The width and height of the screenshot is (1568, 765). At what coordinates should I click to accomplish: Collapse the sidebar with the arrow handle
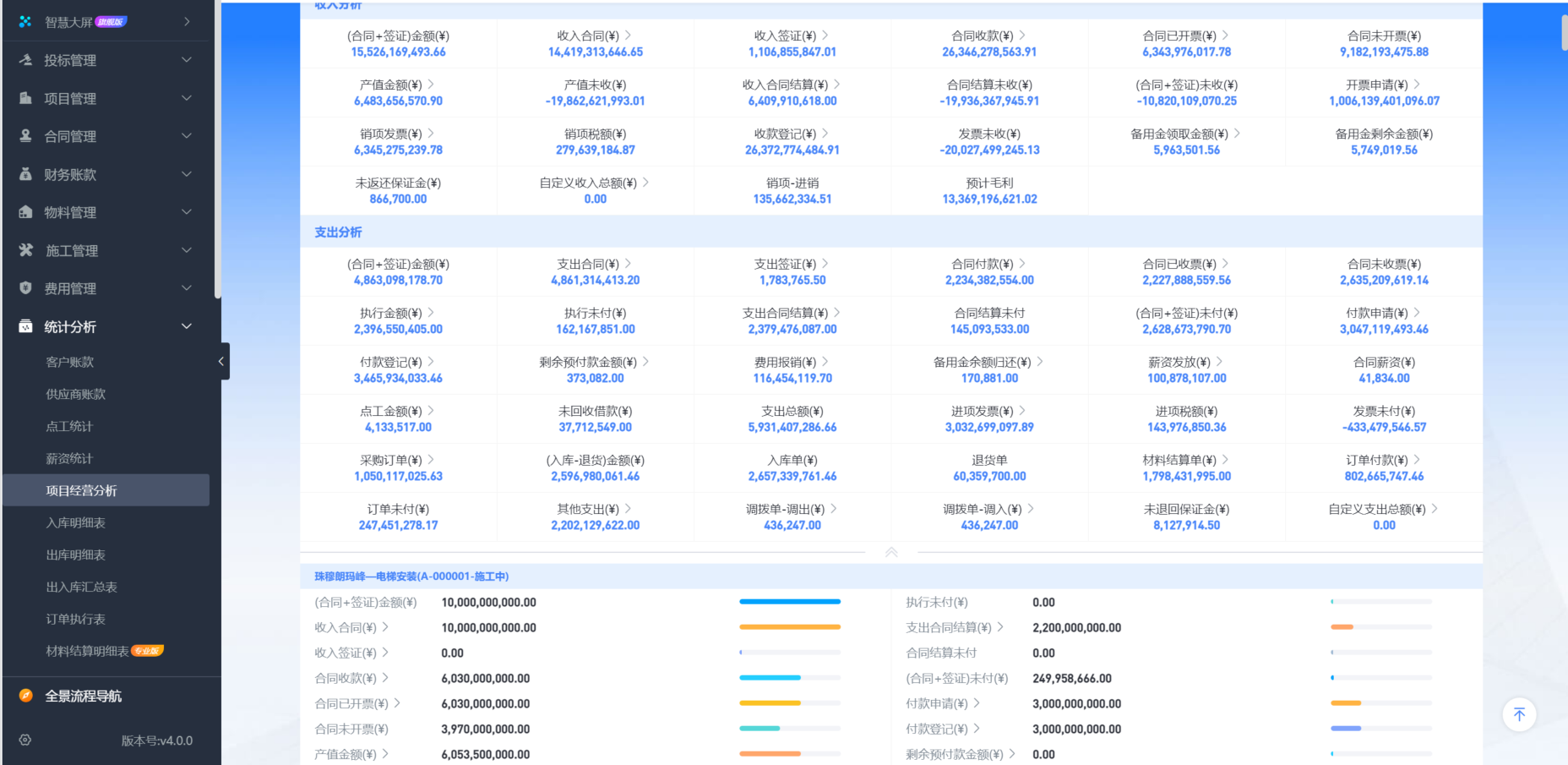[x=221, y=361]
